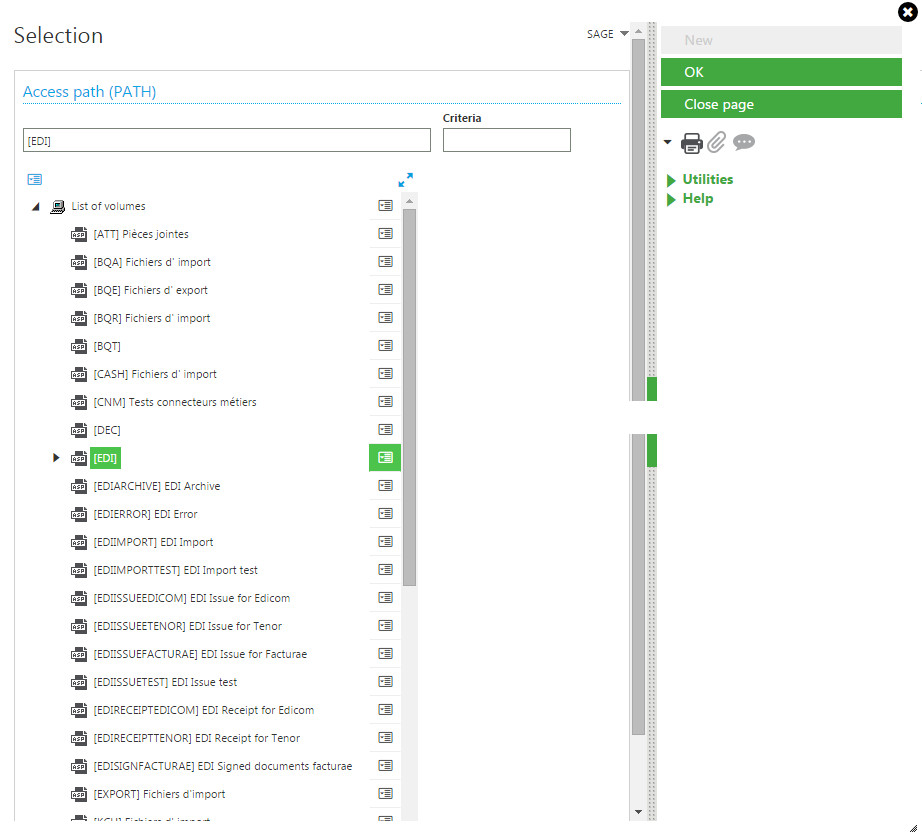Image resolution: width=922 pixels, height=836 pixels.
Task: Expand the Utilities menu
Action: [707, 180]
